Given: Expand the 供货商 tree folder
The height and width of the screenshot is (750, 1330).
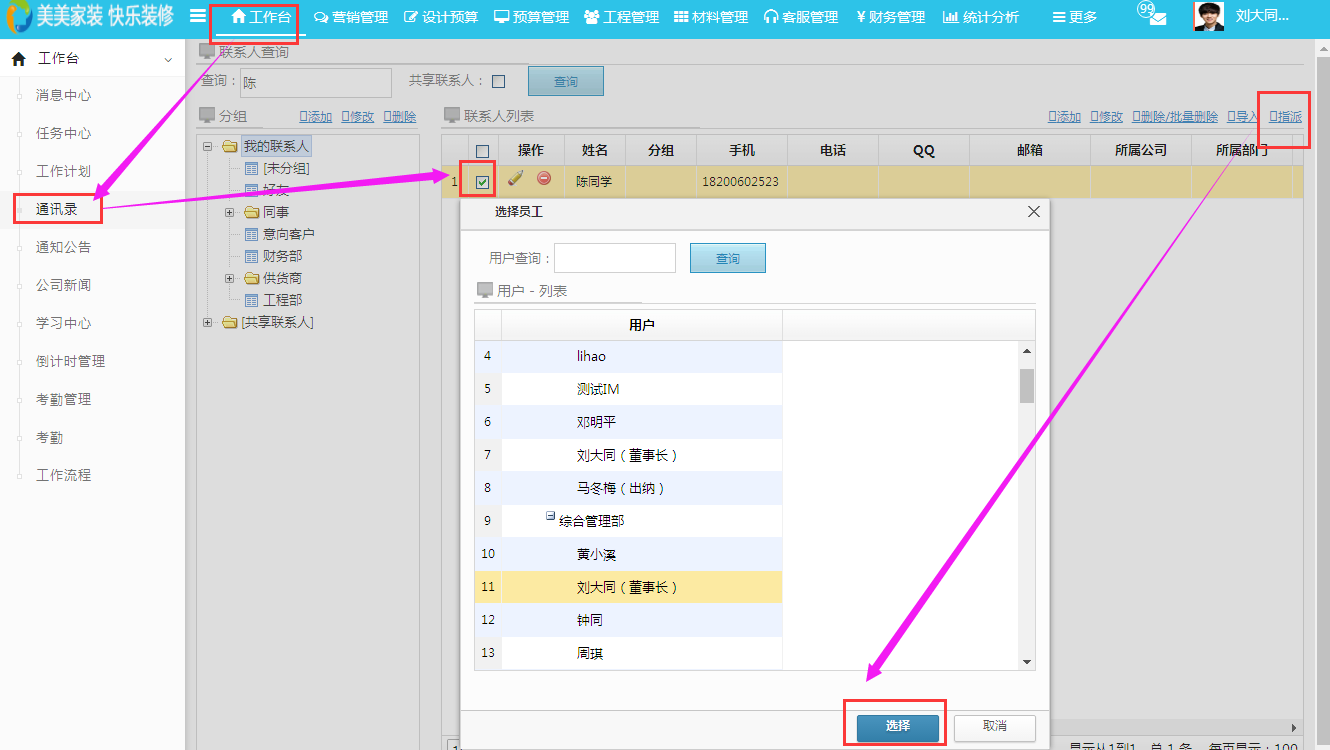Looking at the screenshot, I should (x=229, y=278).
